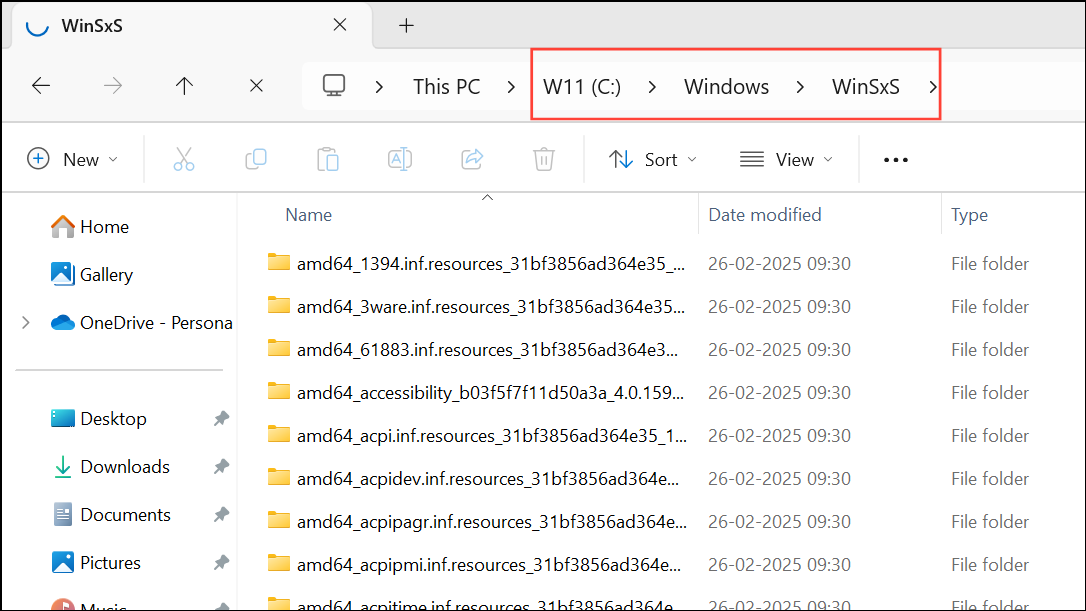Screen dimensions: 1086x611
Task: Expand chevron after Windows breadcrumb
Action: click(x=800, y=87)
